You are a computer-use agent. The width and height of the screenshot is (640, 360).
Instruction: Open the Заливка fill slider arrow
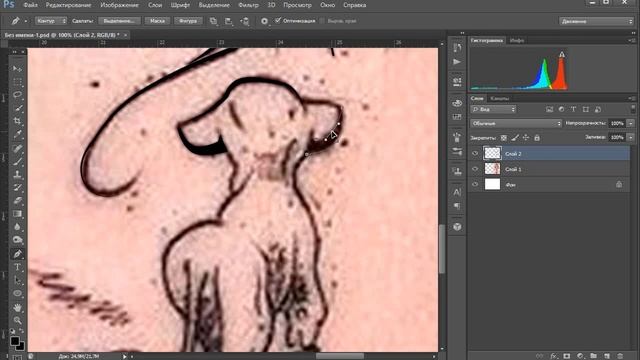pos(631,138)
